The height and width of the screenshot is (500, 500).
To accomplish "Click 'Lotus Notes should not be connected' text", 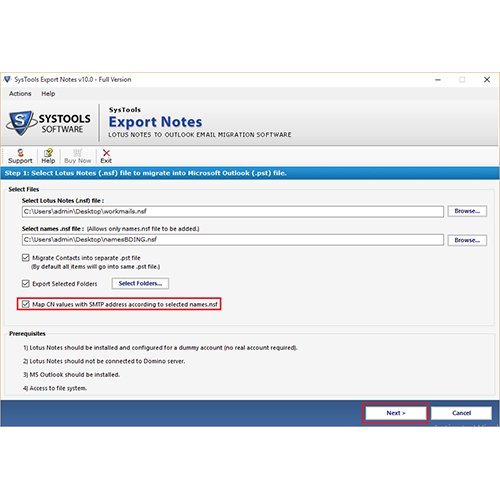I will point(104,361).
